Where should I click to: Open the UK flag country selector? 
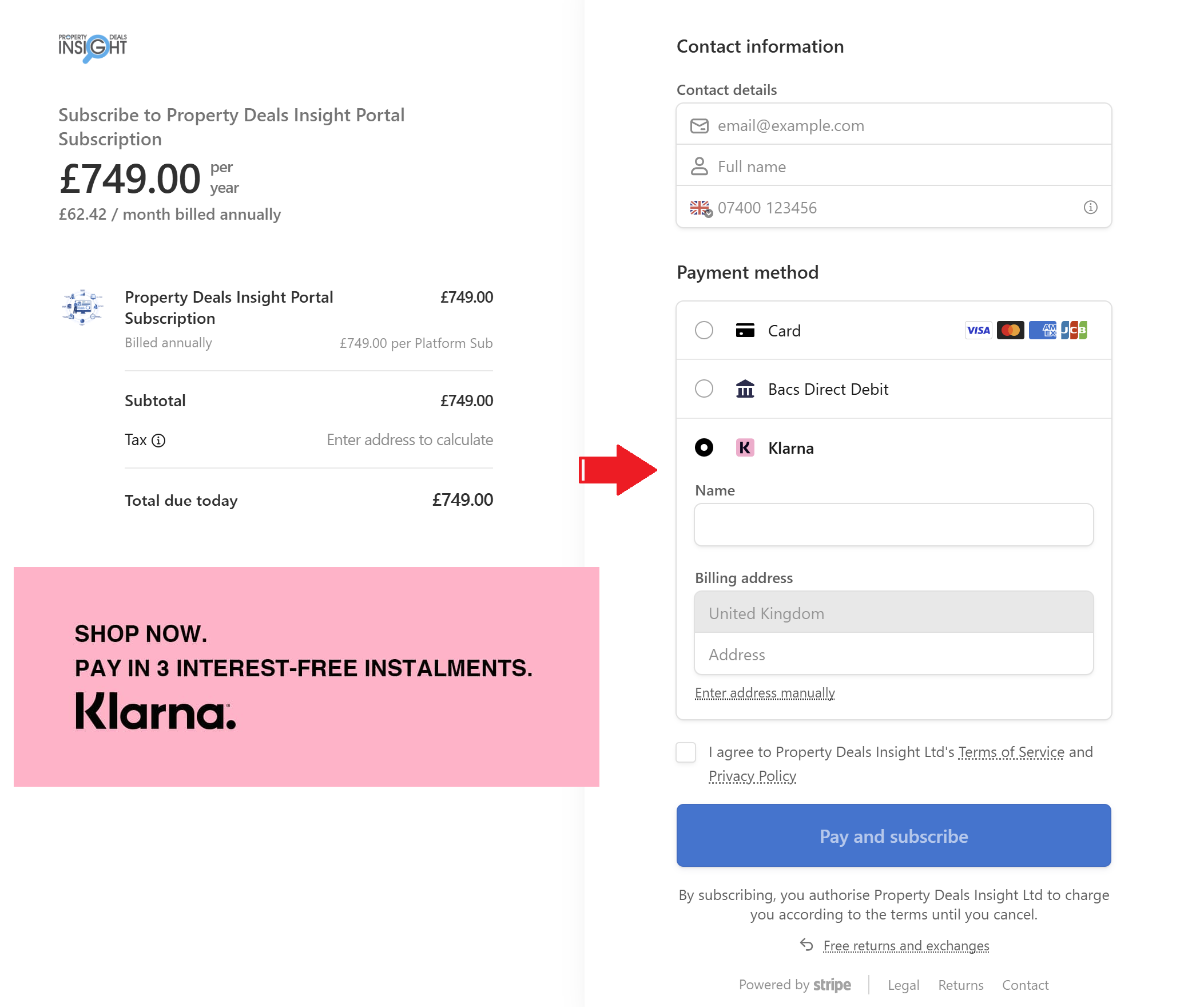point(700,208)
